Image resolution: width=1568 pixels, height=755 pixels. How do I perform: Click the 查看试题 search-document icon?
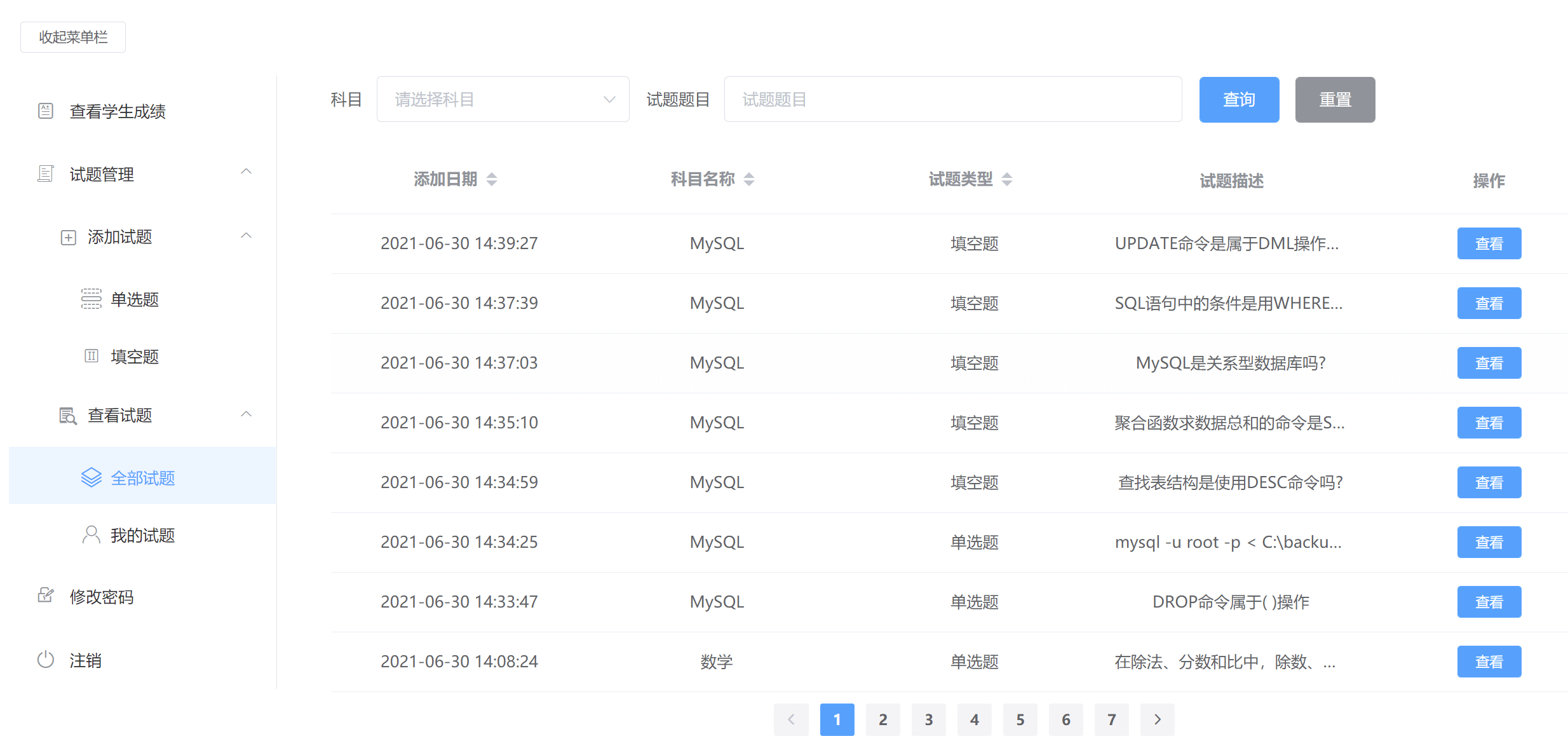click(68, 416)
